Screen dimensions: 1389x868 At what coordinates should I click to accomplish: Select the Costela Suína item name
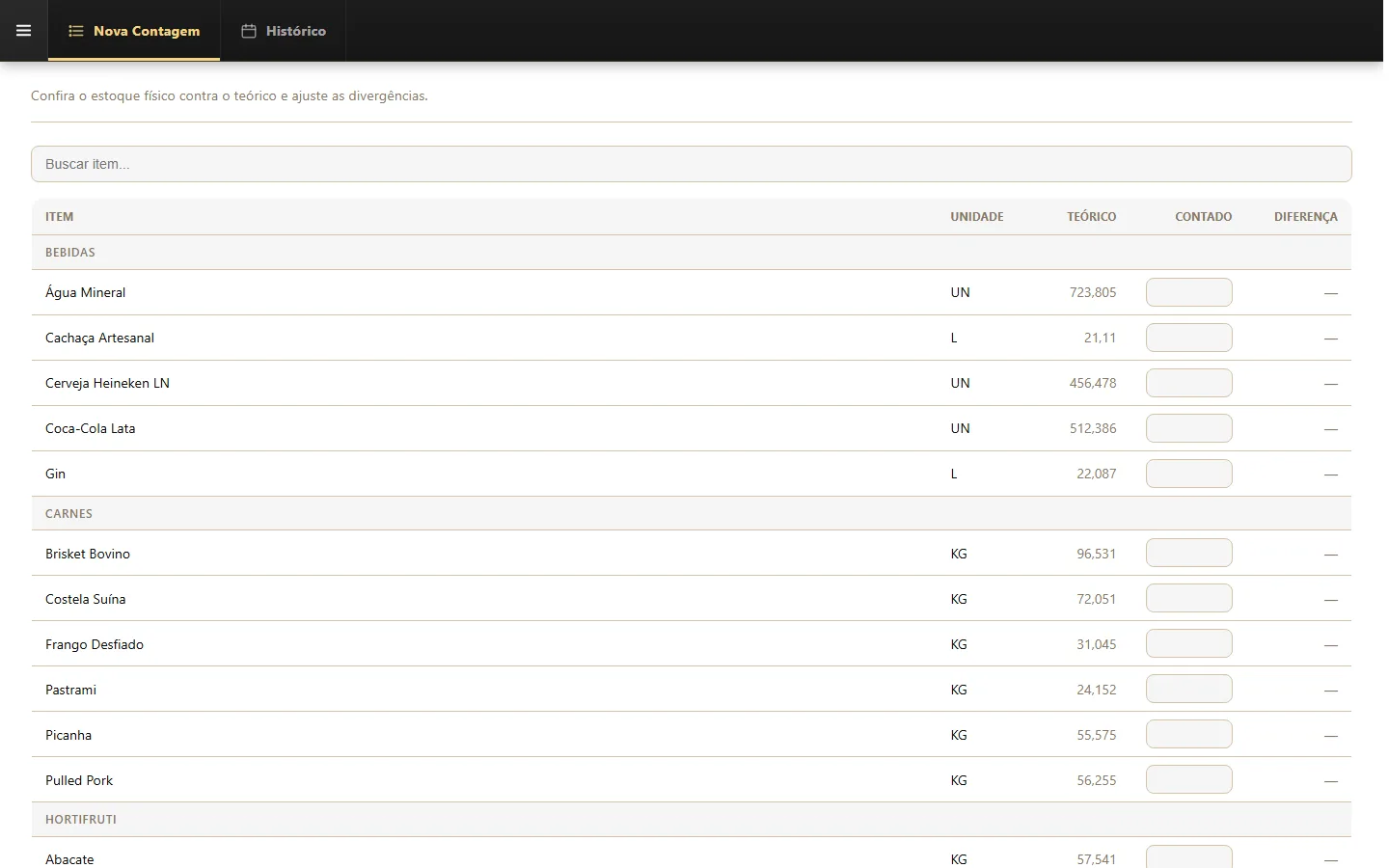(x=85, y=599)
